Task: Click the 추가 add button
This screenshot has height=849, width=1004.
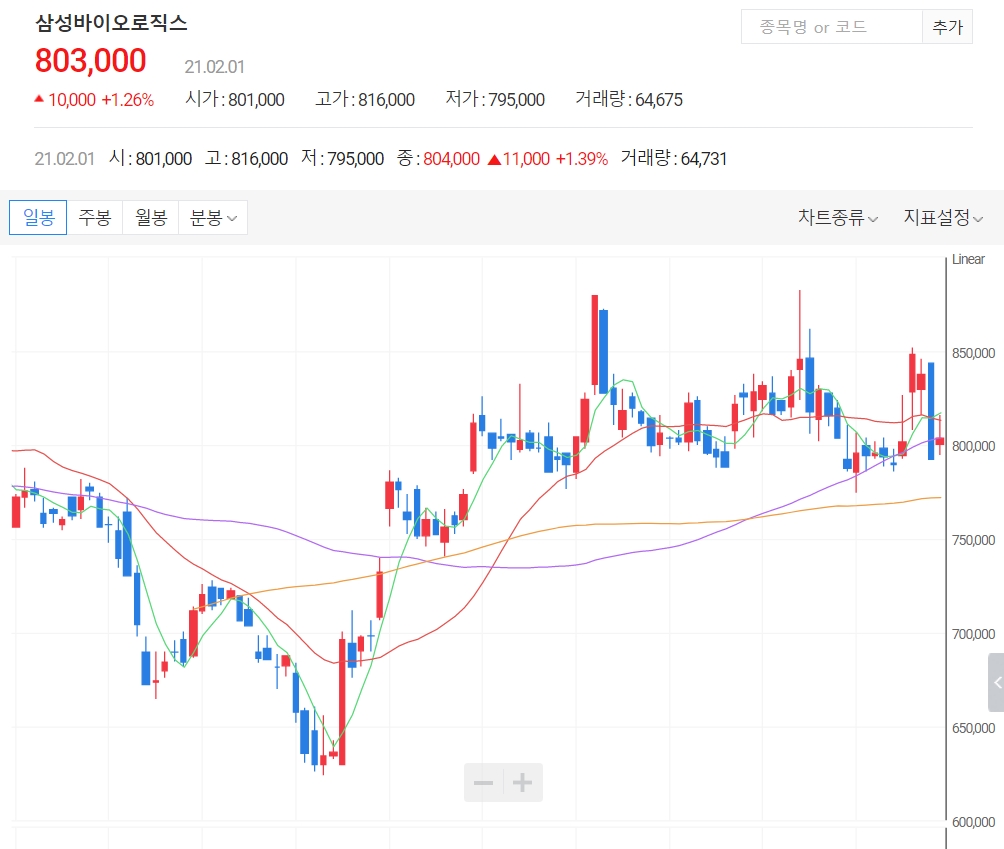Action: 947,27
